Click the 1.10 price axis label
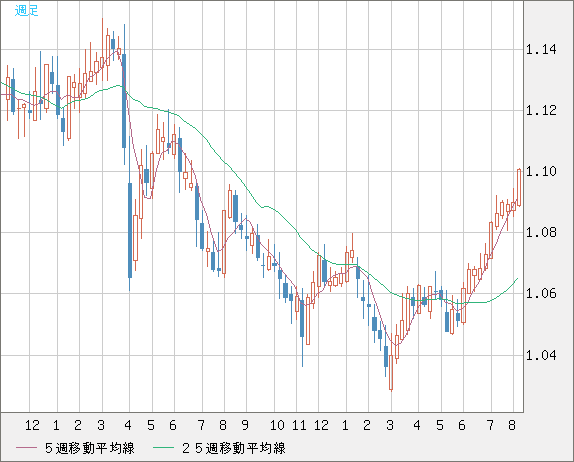Screen dimensions: 574x462 pos(541,171)
